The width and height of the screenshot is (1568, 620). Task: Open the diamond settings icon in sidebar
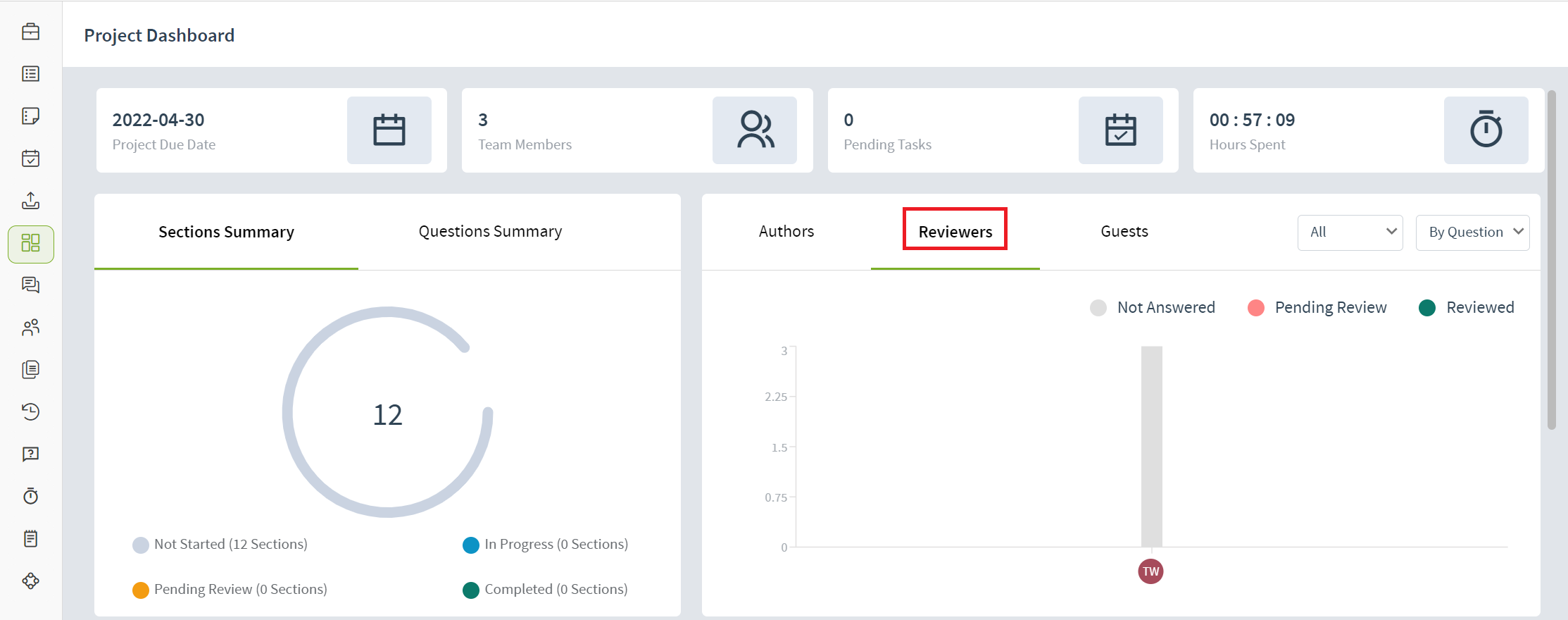(x=31, y=581)
